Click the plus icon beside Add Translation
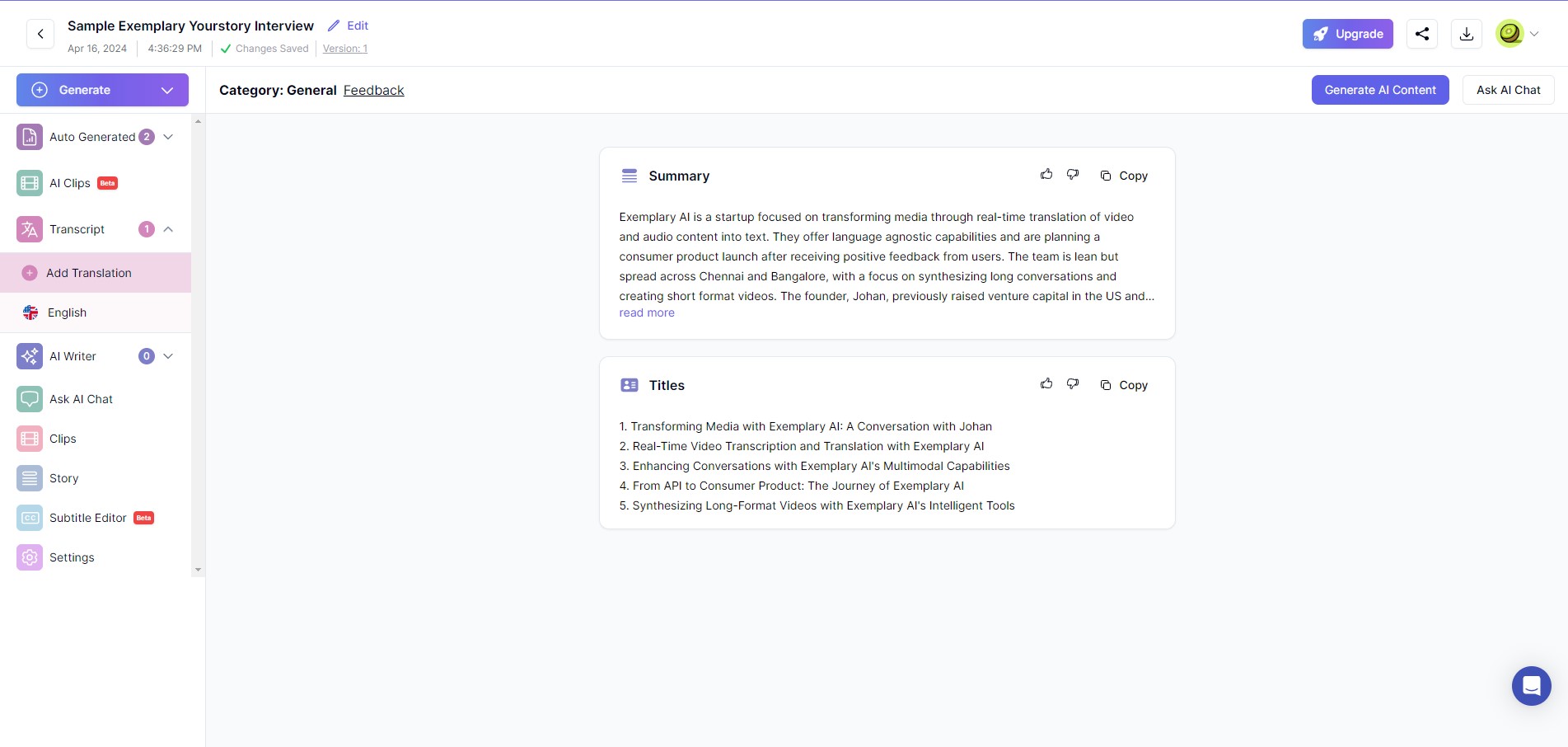 point(30,273)
